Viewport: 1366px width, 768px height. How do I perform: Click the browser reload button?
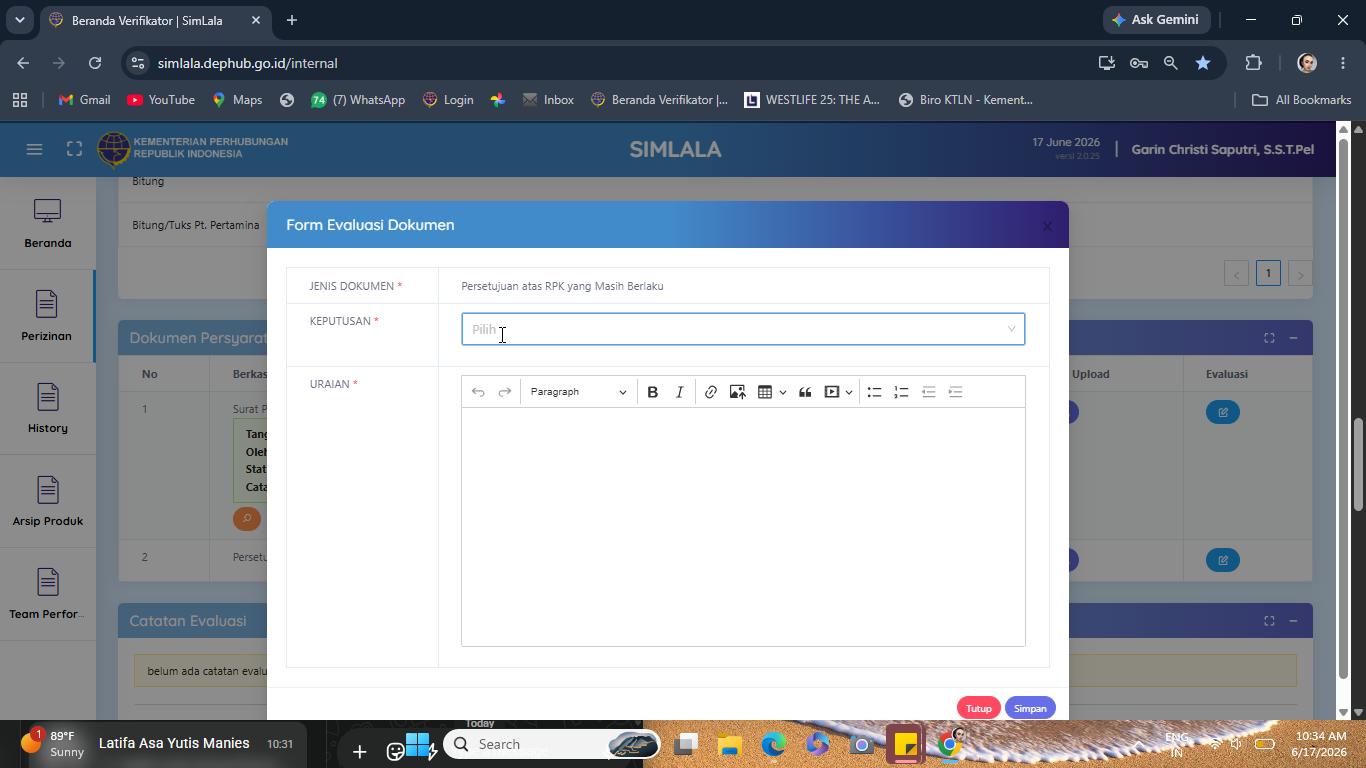[95, 63]
